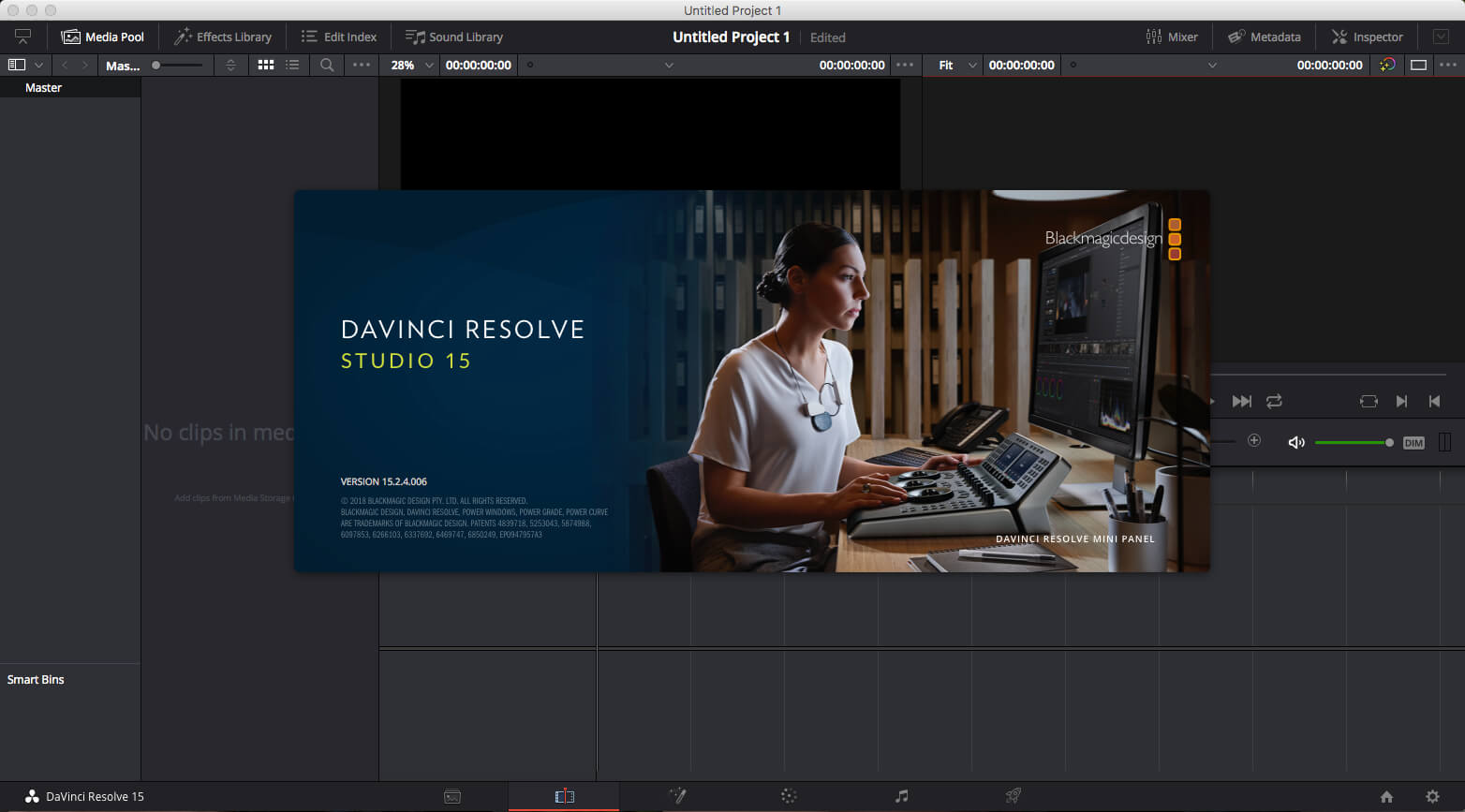Click the Edited project status label
Image resolution: width=1465 pixels, height=812 pixels.
point(828,37)
